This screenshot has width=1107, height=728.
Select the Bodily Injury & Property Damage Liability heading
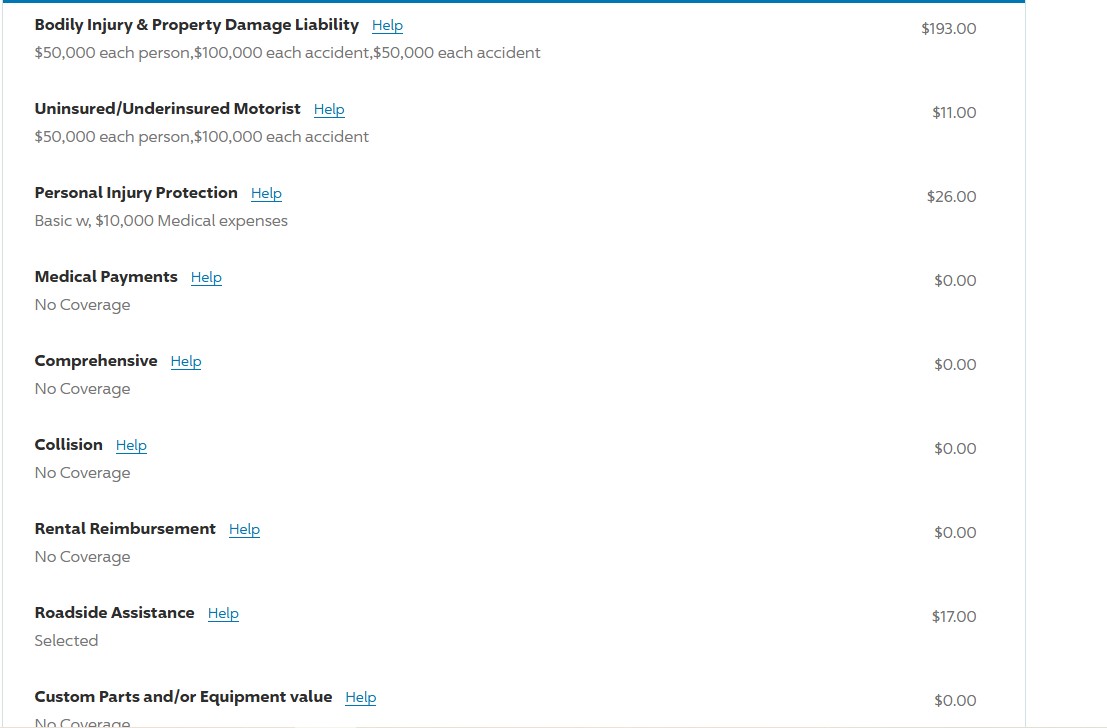tap(196, 25)
